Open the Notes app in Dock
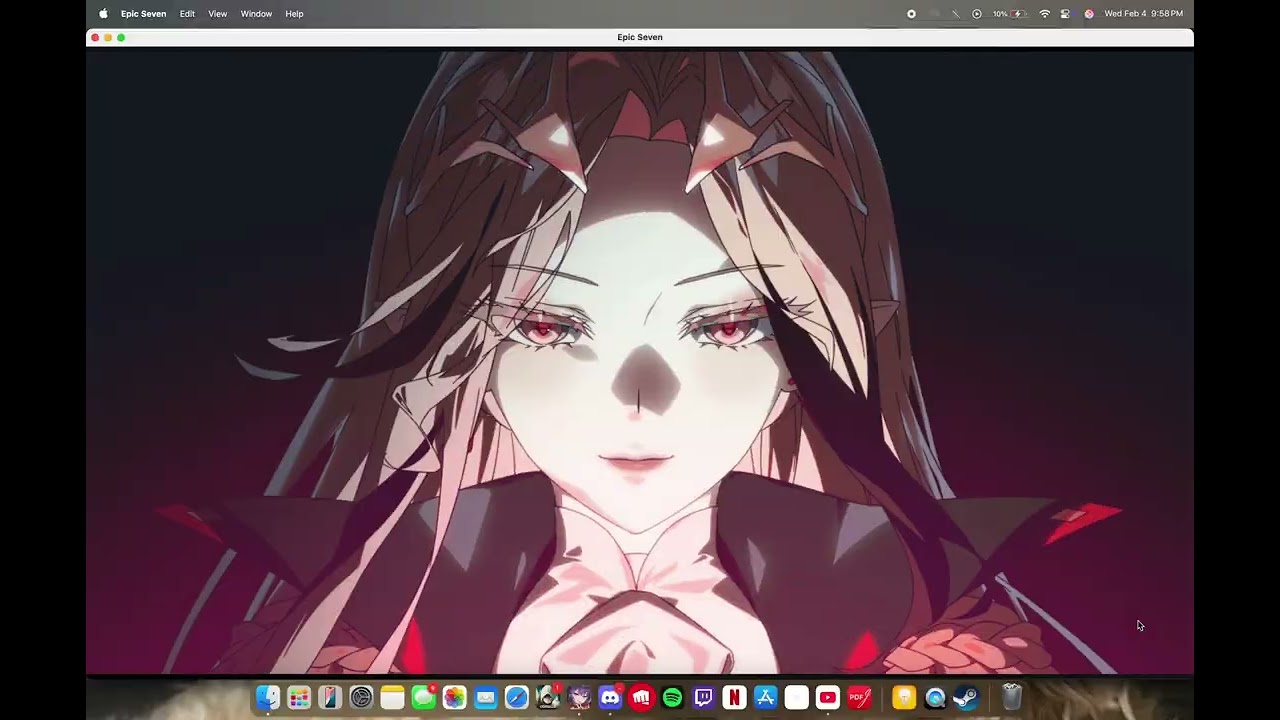 (x=392, y=697)
